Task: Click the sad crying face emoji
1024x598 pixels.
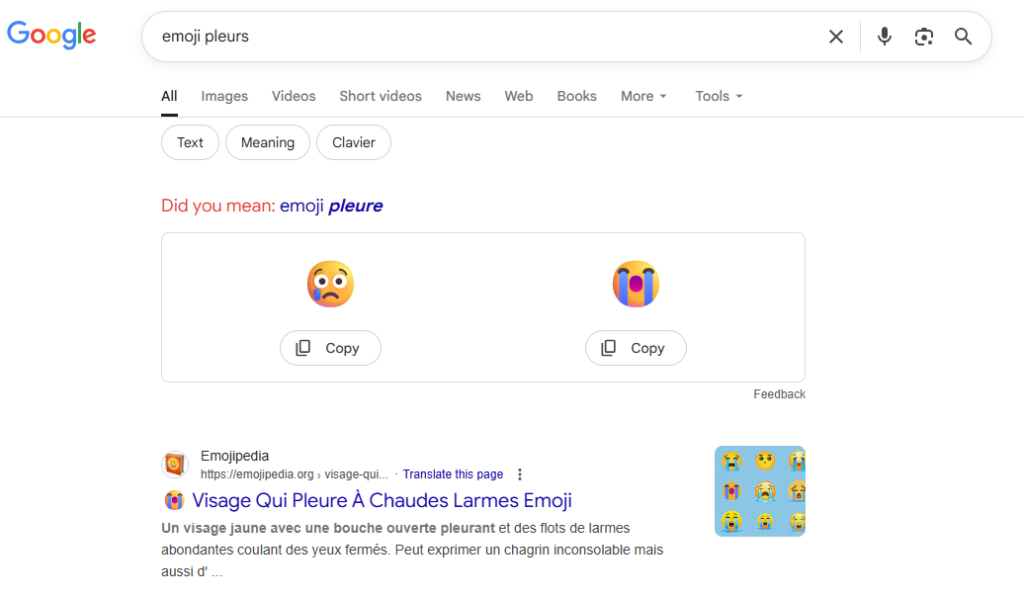Action: coord(330,285)
